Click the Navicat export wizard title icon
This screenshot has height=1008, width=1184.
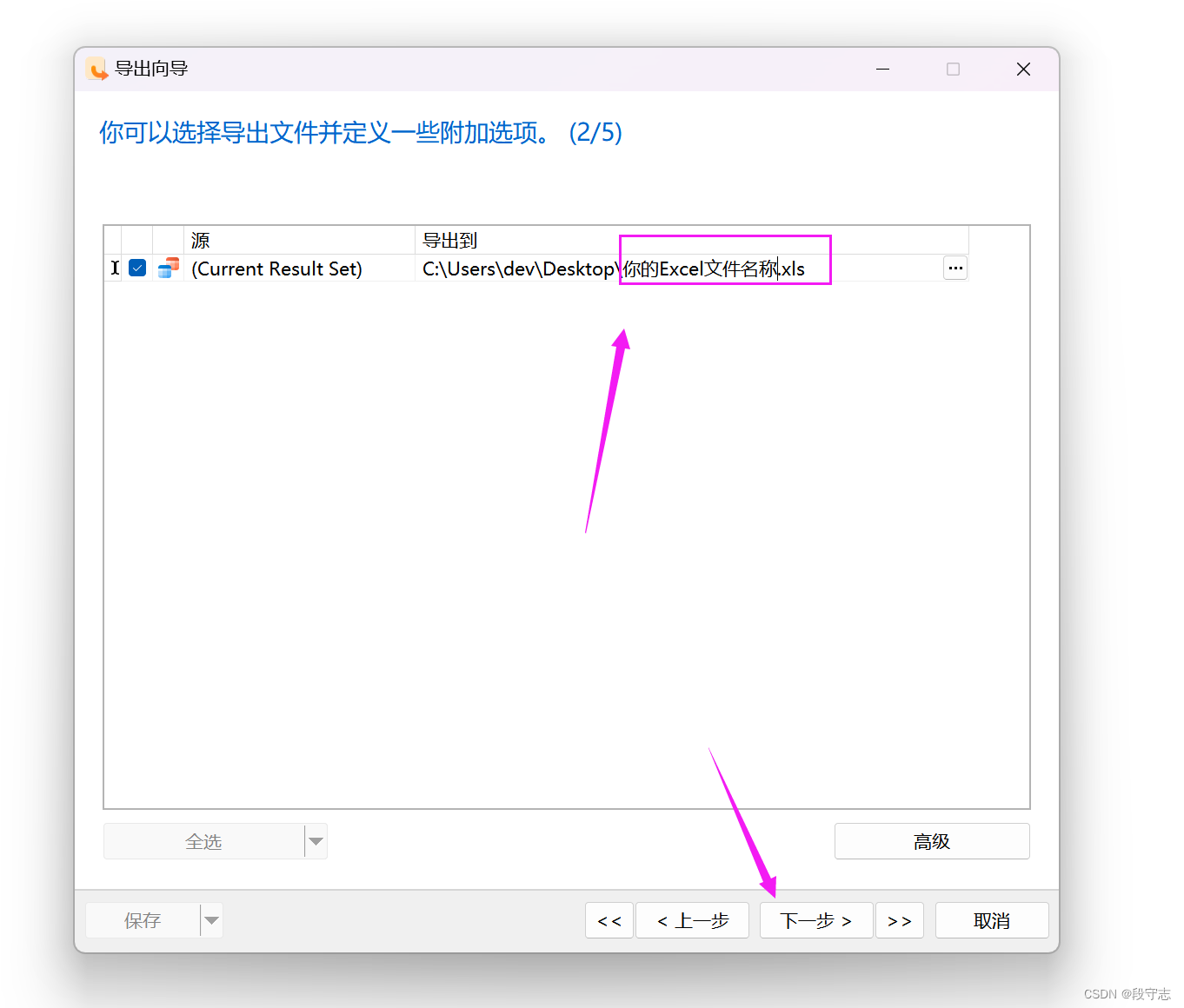point(96,69)
